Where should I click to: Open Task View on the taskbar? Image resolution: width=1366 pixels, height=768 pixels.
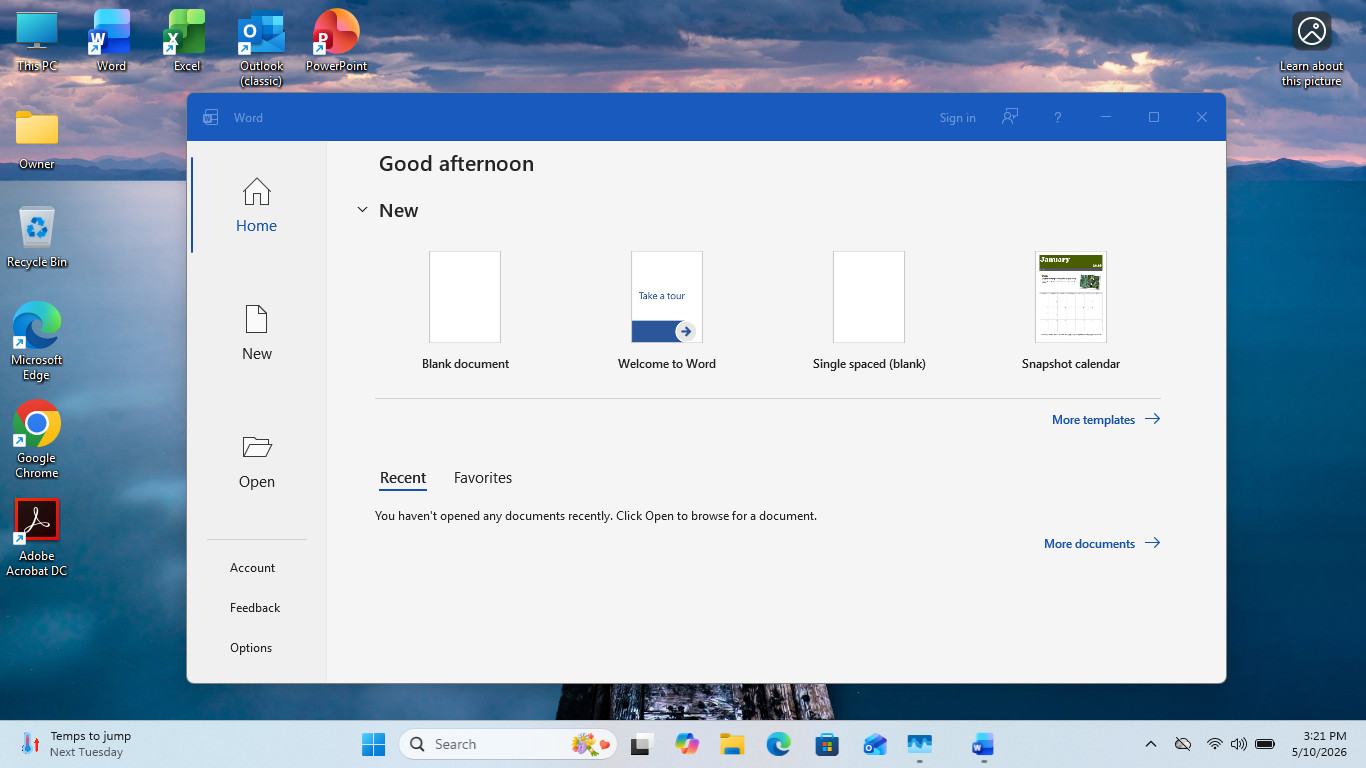640,744
